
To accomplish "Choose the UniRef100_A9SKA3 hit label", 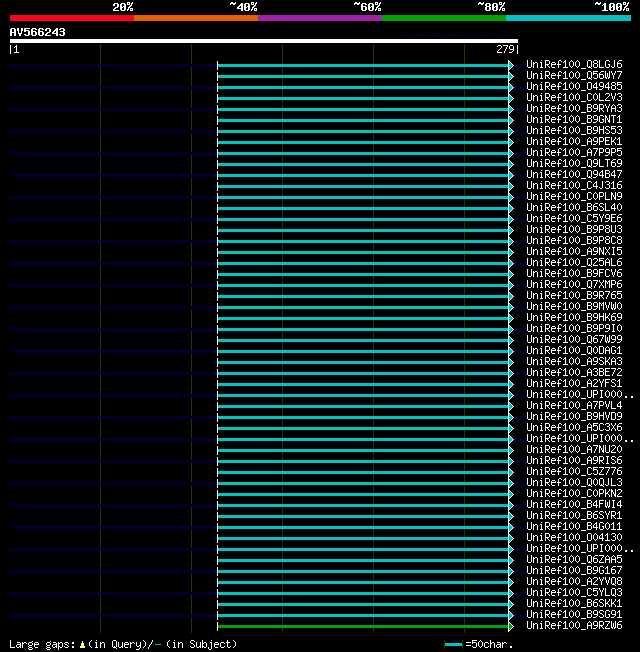I will [574, 361].
